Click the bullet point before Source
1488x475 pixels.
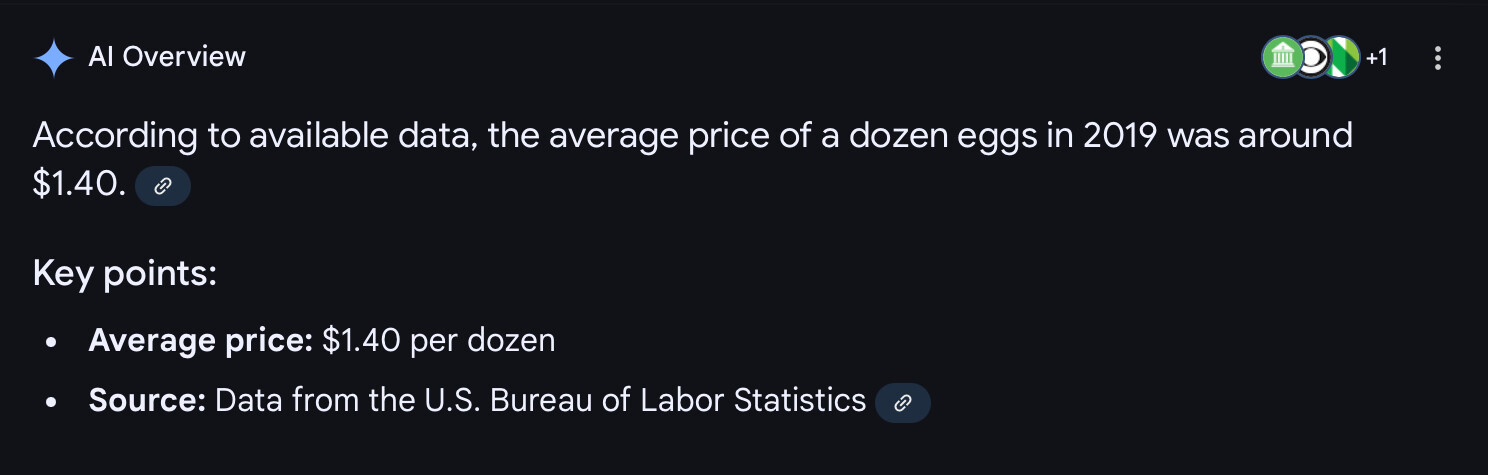[x=51, y=402]
